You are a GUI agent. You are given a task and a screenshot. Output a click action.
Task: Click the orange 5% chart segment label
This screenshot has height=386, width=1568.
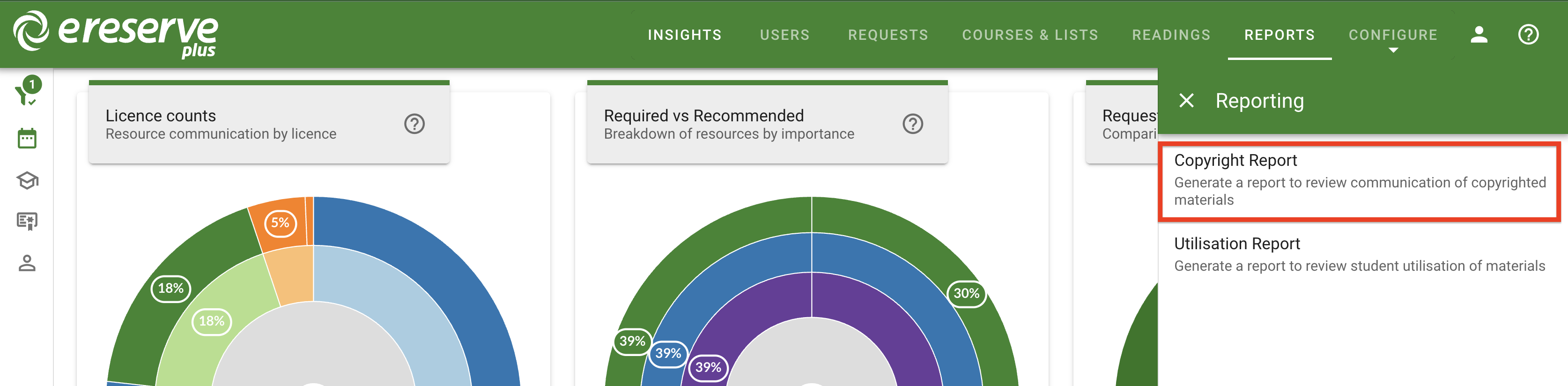[280, 223]
